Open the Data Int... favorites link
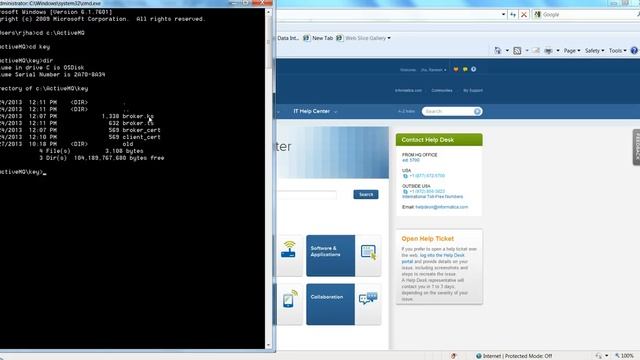This screenshot has width=640, height=360. [x=288, y=38]
